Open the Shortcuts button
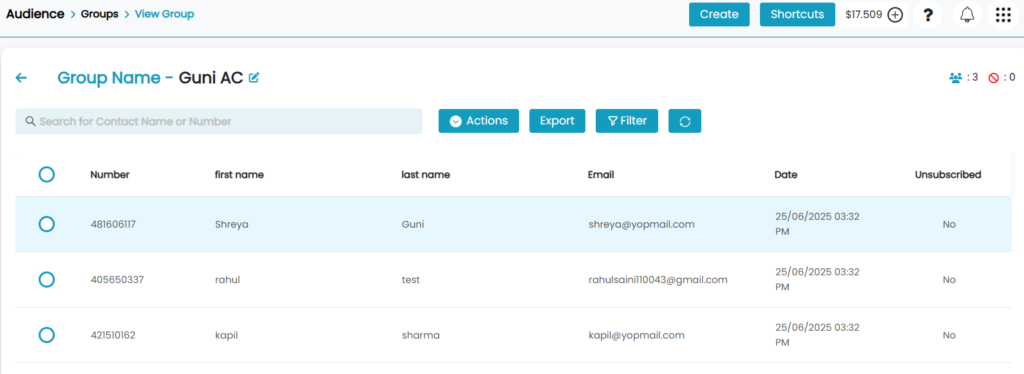The image size is (1024, 374). coord(797,14)
